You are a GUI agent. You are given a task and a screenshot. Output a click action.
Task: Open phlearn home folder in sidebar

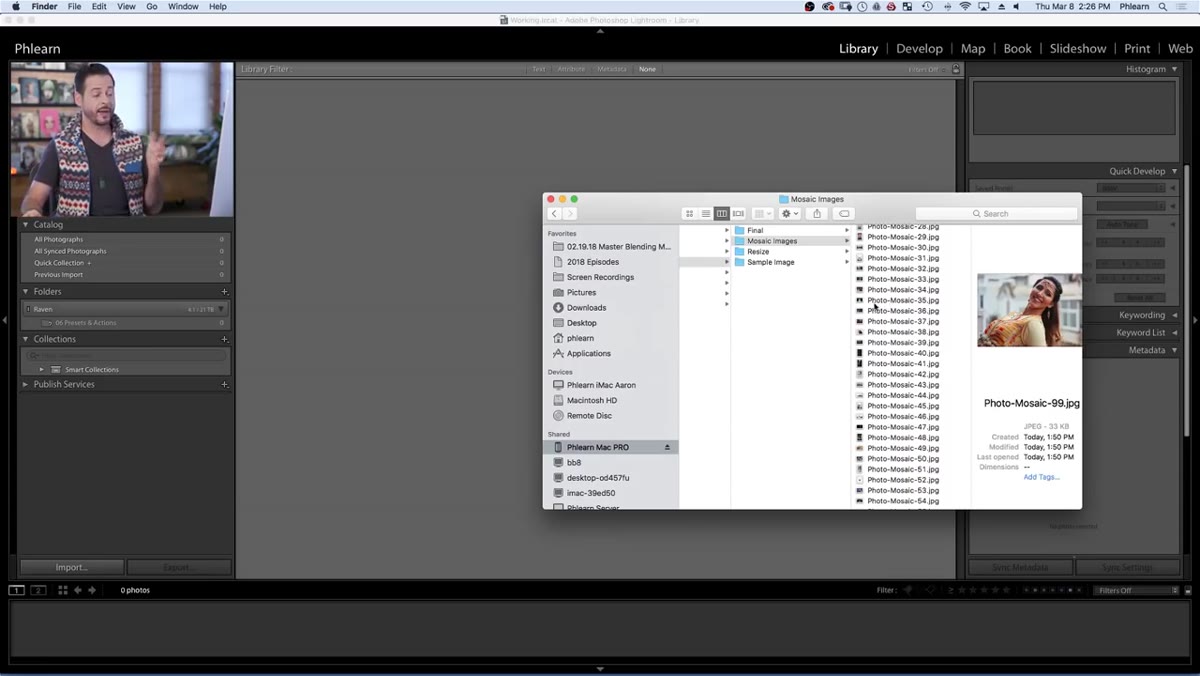[x=580, y=339]
